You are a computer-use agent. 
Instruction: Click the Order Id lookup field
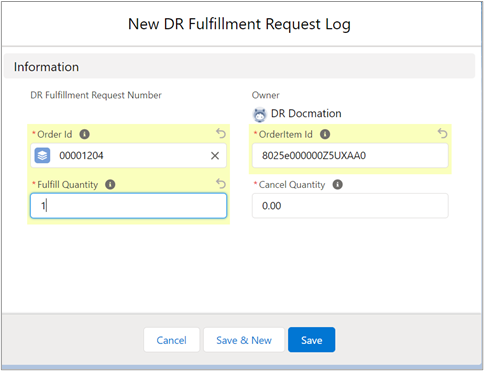[x=128, y=156]
